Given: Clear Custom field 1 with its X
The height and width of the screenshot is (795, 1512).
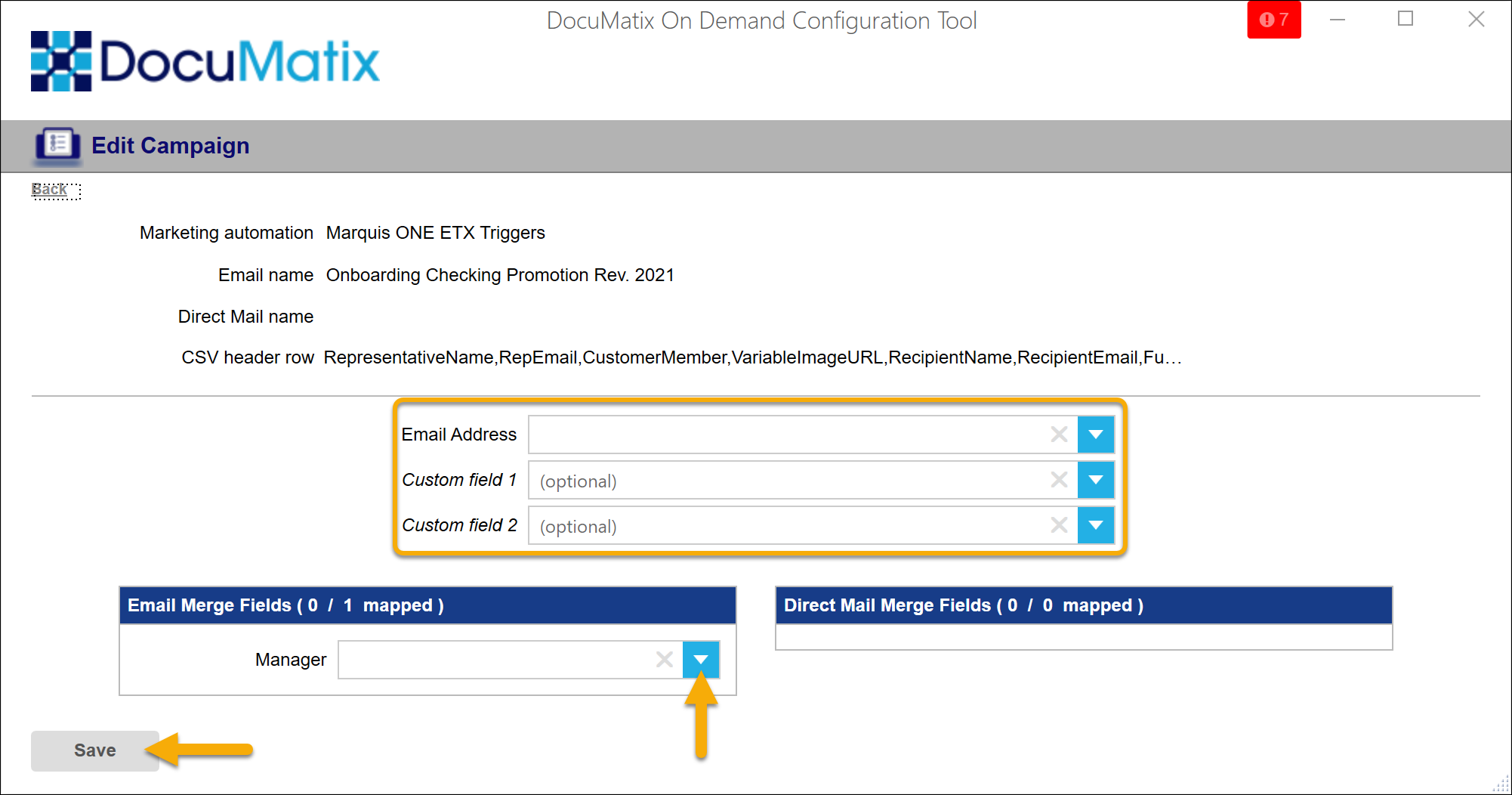Looking at the screenshot, I should point(1059,480).
